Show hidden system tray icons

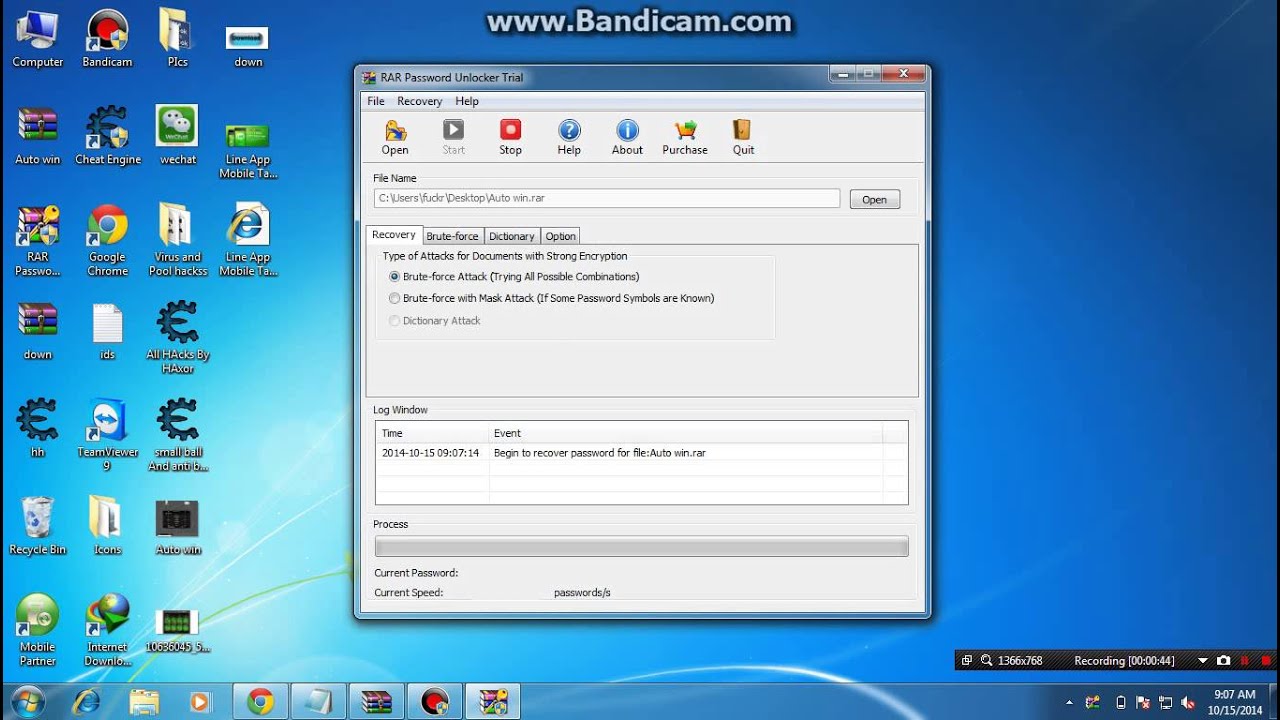1069,702
